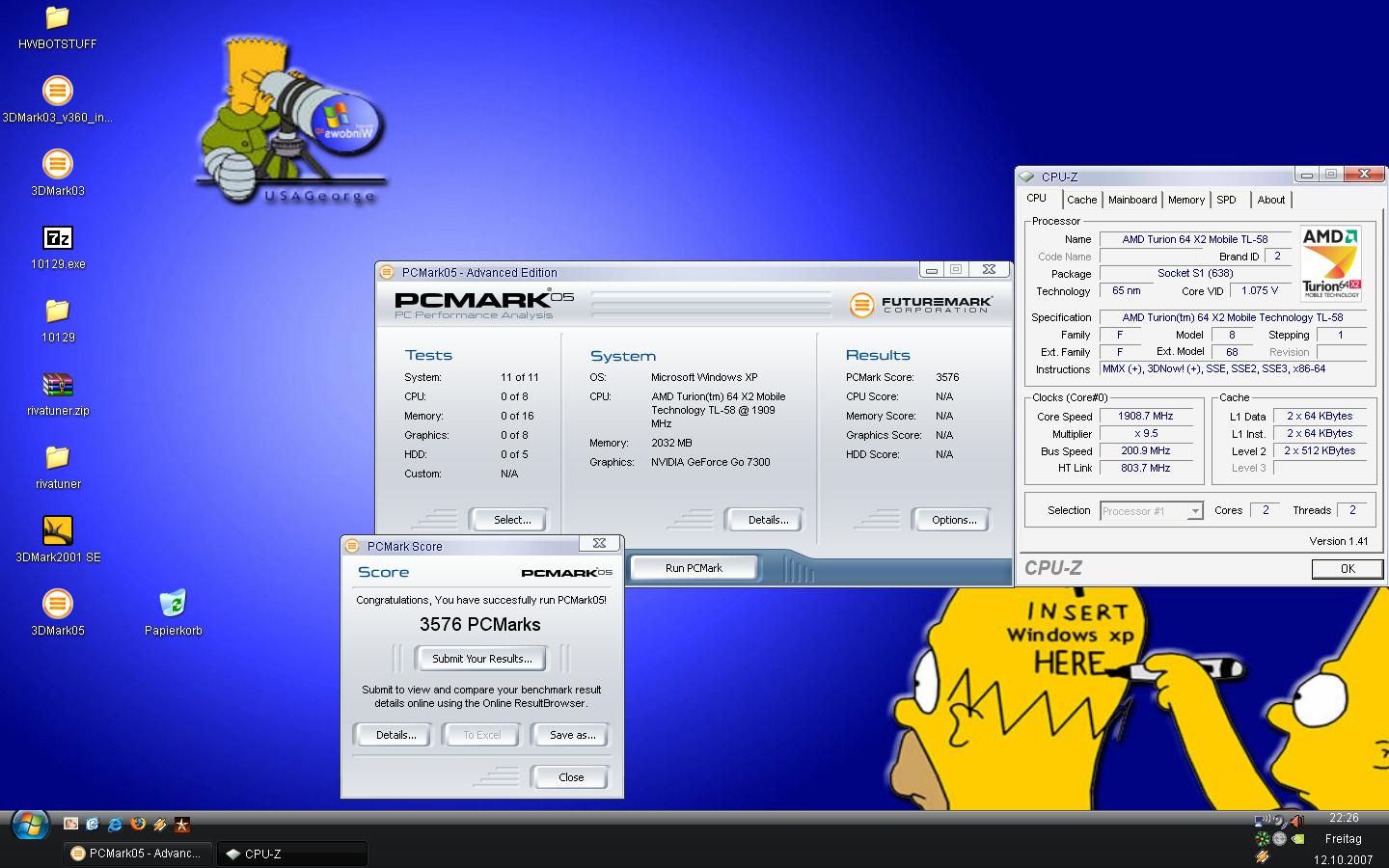Switch to the Cache tab in CPU-Z
This screenshot has height=868, width=1389.
1081,200
